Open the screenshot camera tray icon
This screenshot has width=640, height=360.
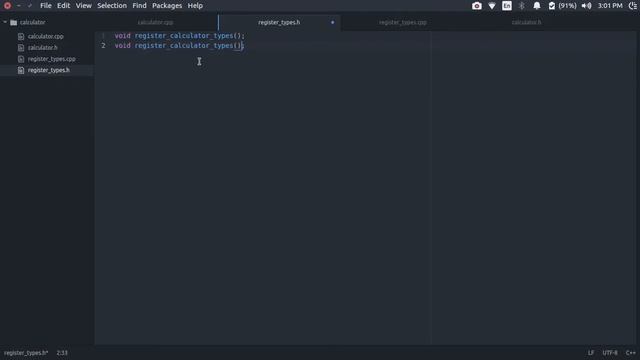coord(477,6)
